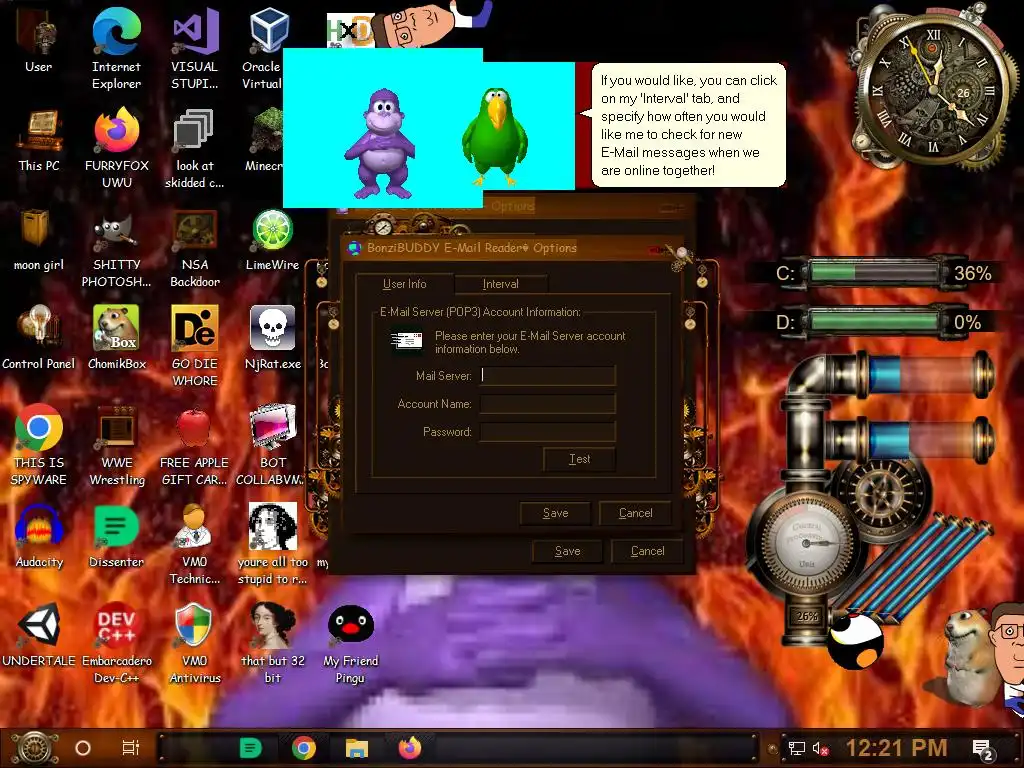Screen dimensions: 1024x768
Task: Open the VMO Technic... desktop icon
Action: [195, 545]
